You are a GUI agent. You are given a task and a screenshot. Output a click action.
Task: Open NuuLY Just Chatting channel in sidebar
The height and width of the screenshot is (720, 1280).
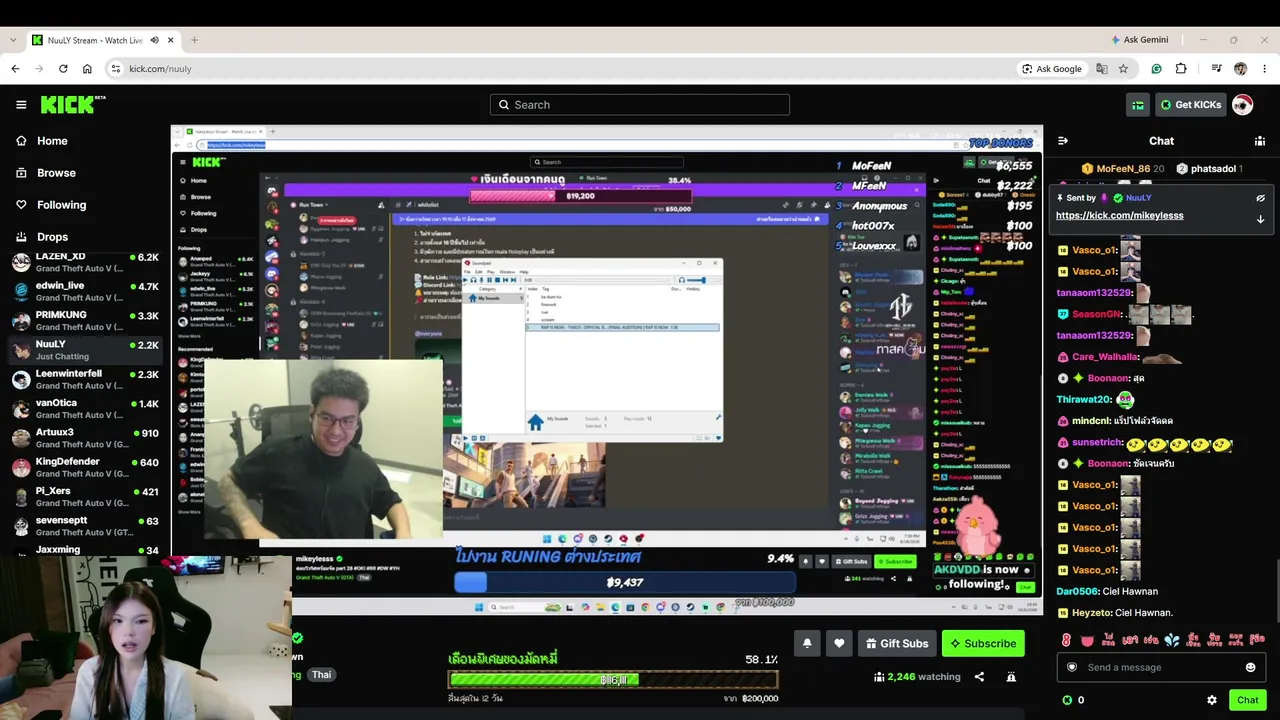coord(85,349)
